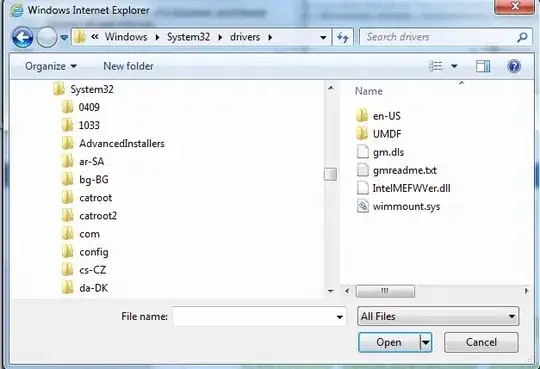Click the UMDF folder icon
This screenshot has width=540, height=369.
pyautogui.click(x=362, y=134)
